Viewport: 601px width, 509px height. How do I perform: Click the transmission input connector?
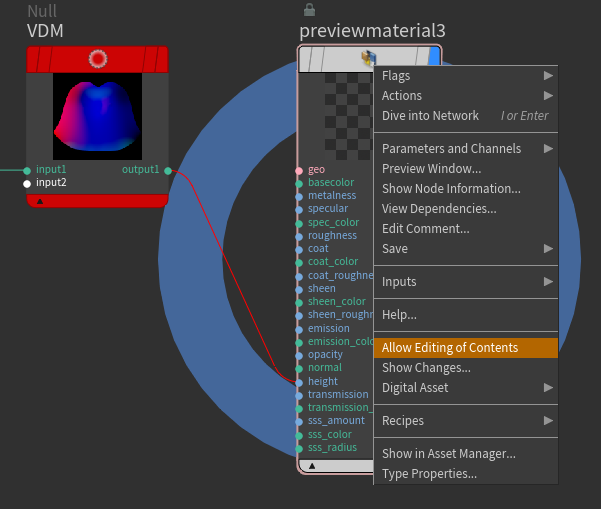point(299,395)
